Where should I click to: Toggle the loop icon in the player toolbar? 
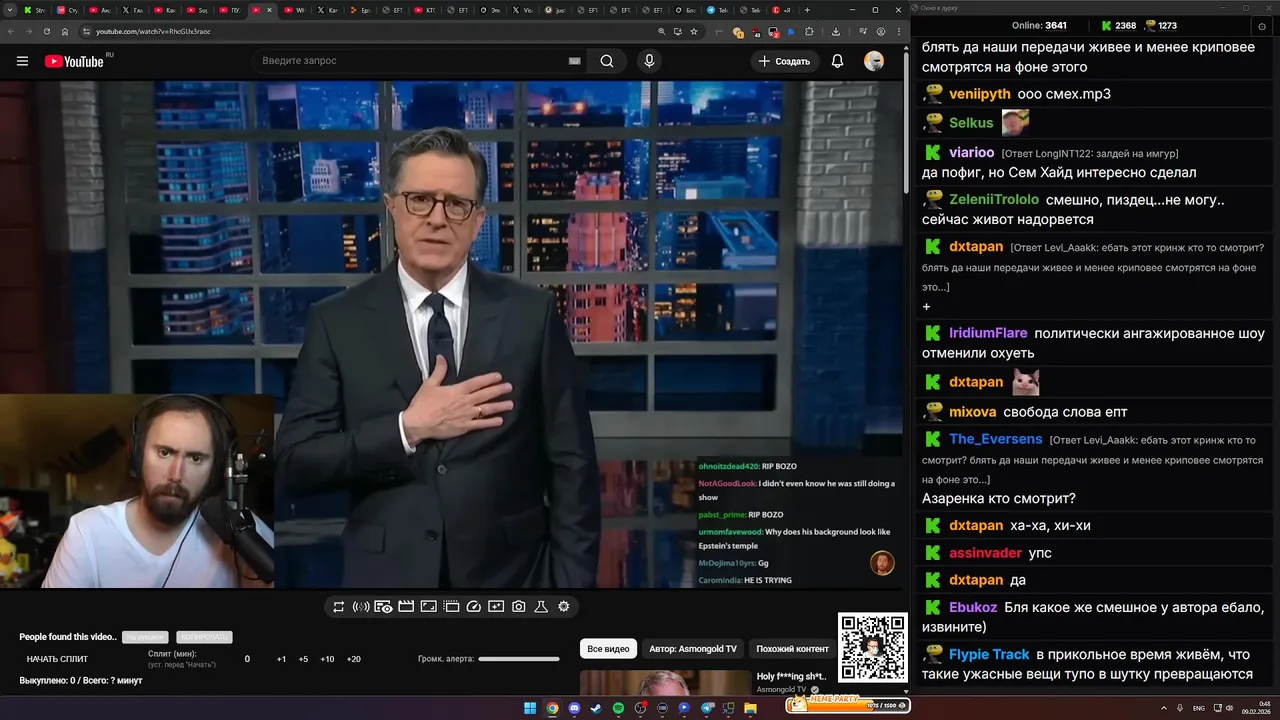click(x=339, y=606)
